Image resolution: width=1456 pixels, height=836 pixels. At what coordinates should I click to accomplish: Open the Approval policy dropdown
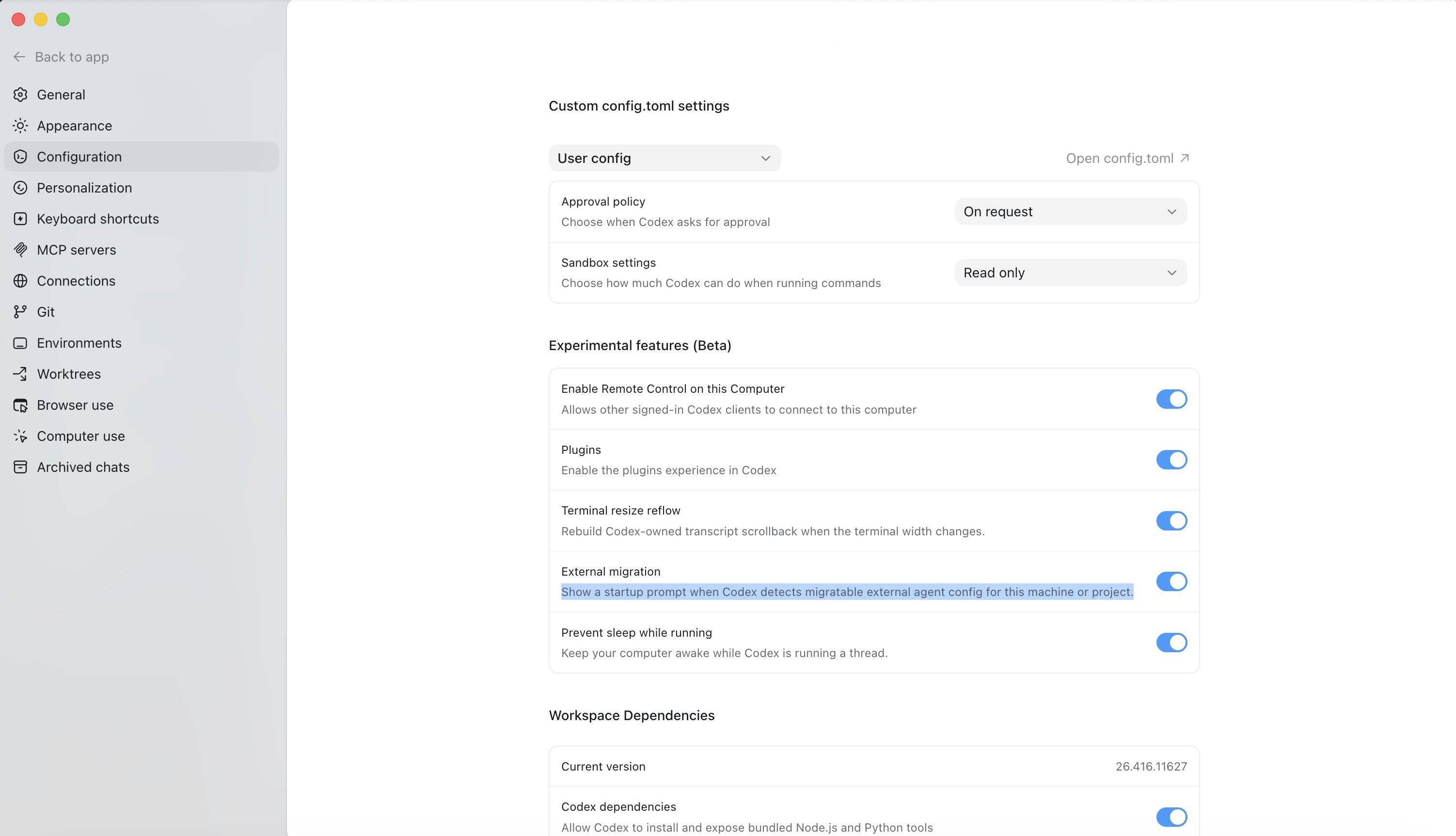pos(1071,212)
